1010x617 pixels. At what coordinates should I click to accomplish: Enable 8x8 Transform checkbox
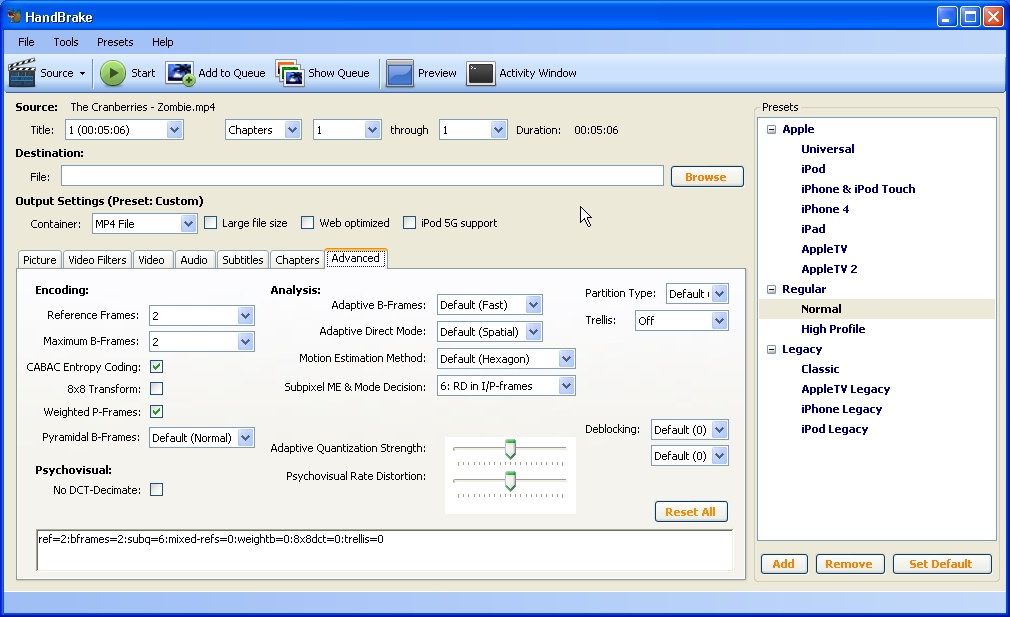pyautogui.click(x=157, y=388)
